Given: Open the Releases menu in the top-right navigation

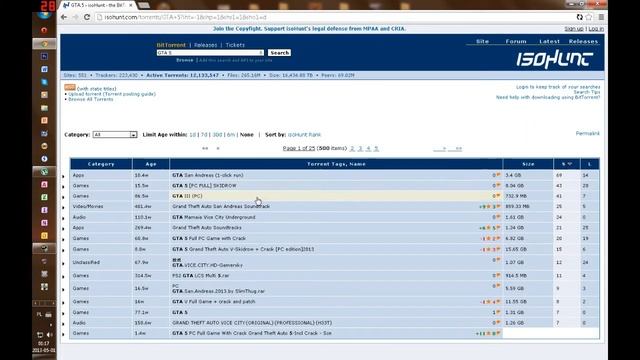Looking at the screenshot, I should coord(583,41).
